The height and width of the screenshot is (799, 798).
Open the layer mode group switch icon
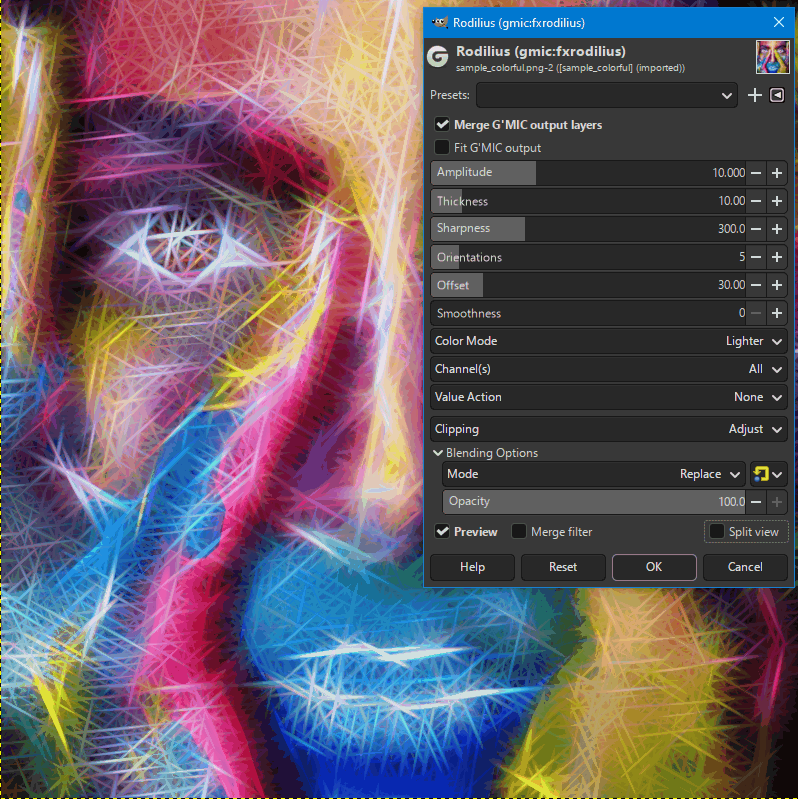(768, 474)
